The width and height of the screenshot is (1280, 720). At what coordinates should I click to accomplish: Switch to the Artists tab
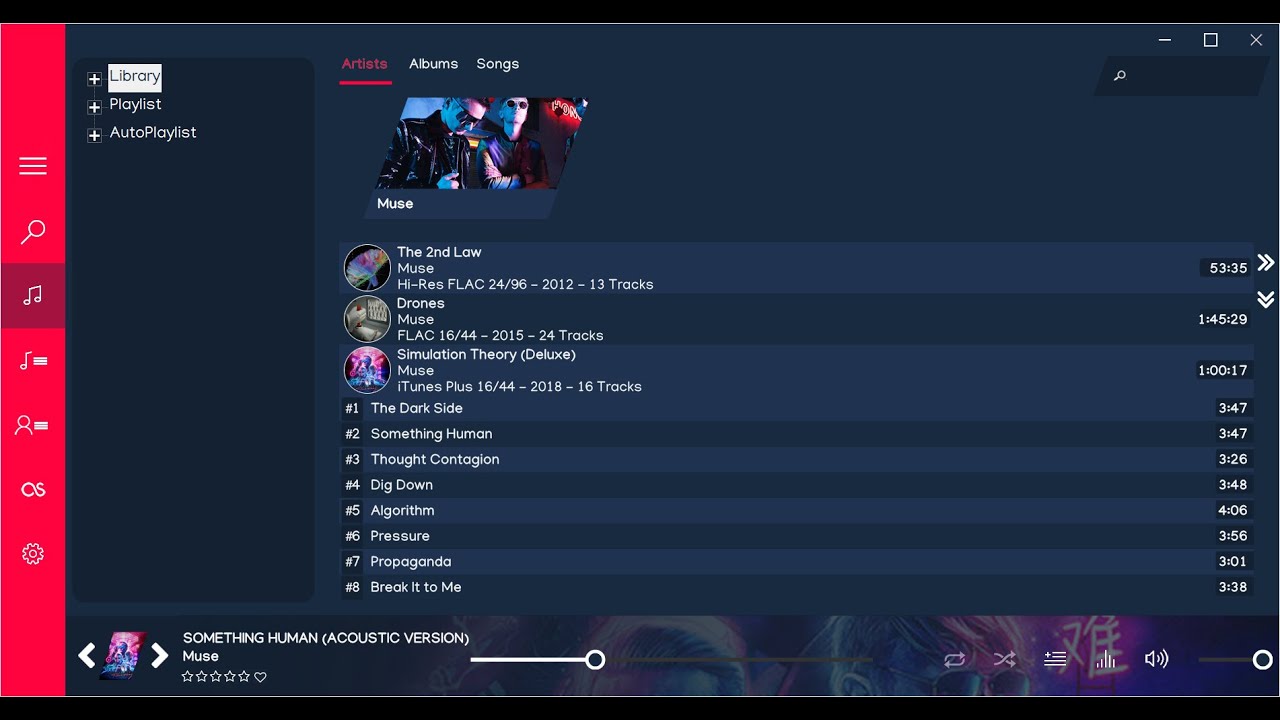(365, 64)
